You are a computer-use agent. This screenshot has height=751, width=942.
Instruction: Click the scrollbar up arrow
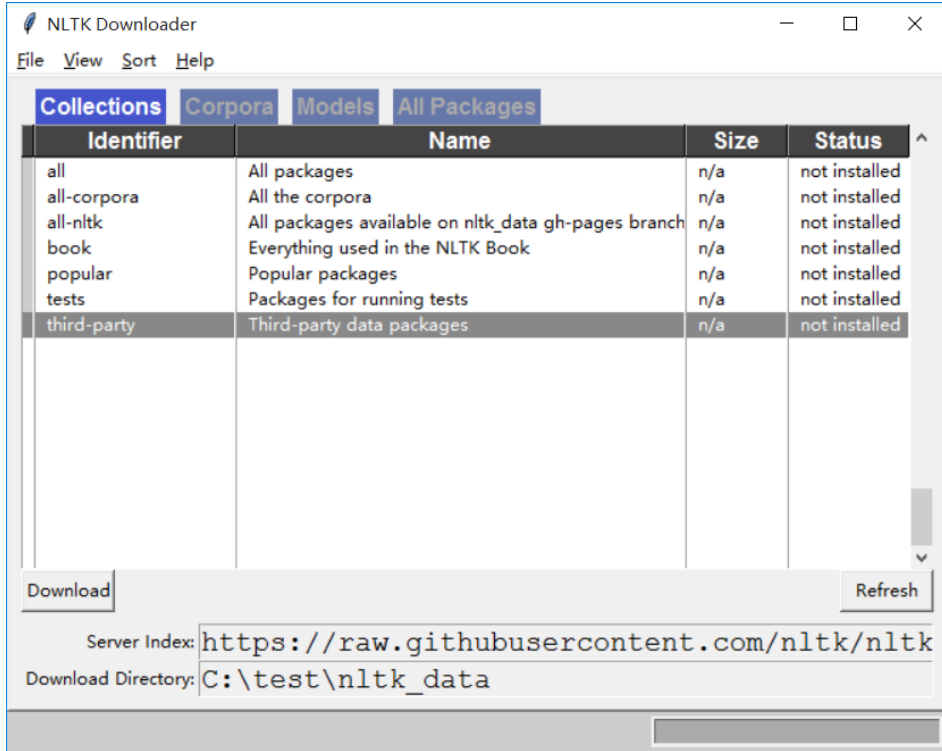(x=922, y=138)
